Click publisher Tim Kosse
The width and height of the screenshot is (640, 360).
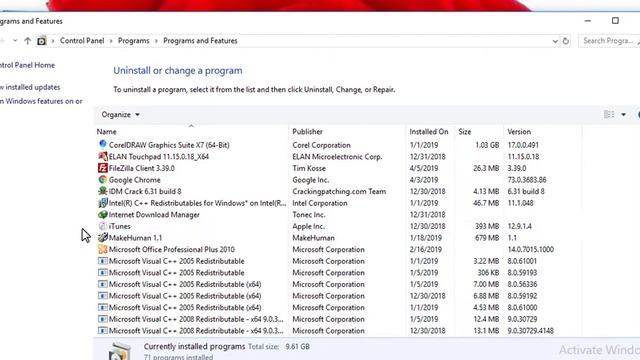(309, 168)
